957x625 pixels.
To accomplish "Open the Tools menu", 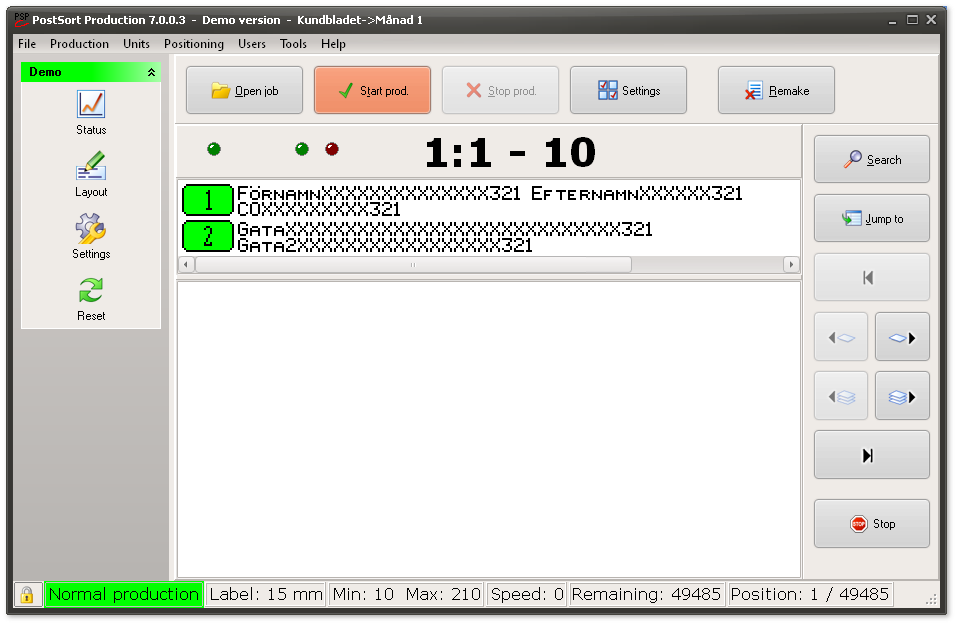I will click(293, 44).
